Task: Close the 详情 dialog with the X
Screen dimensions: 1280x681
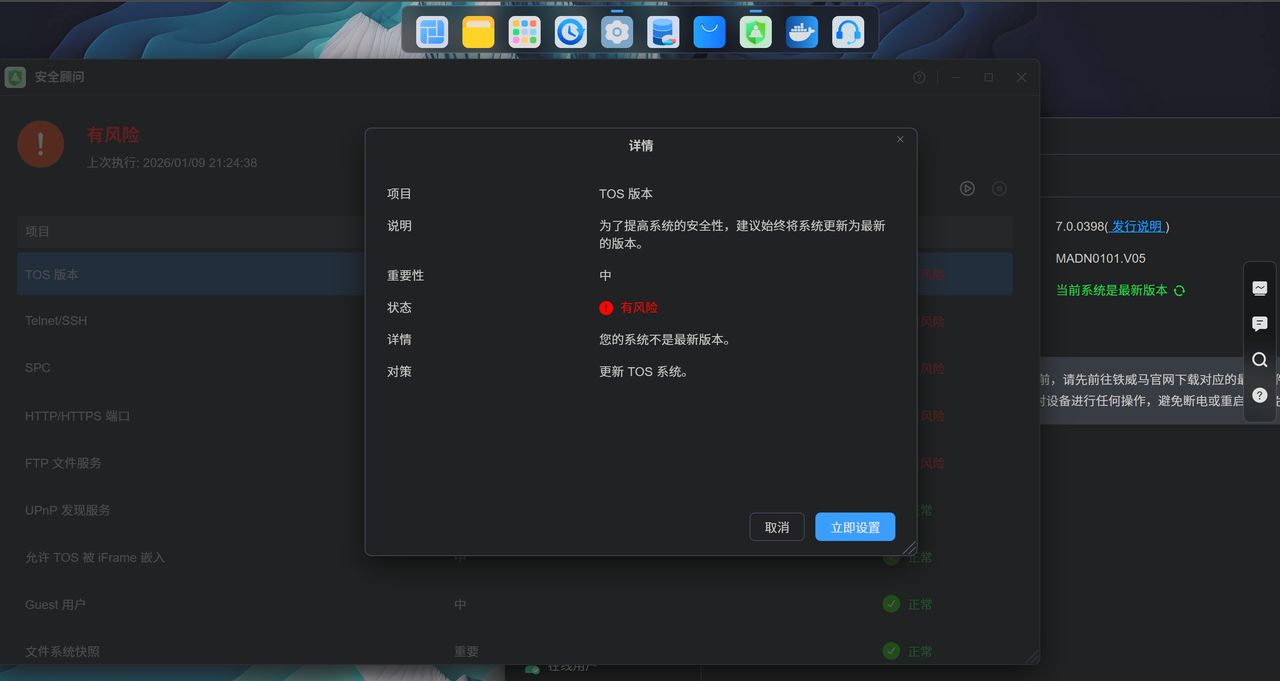Action: (900, 140)
